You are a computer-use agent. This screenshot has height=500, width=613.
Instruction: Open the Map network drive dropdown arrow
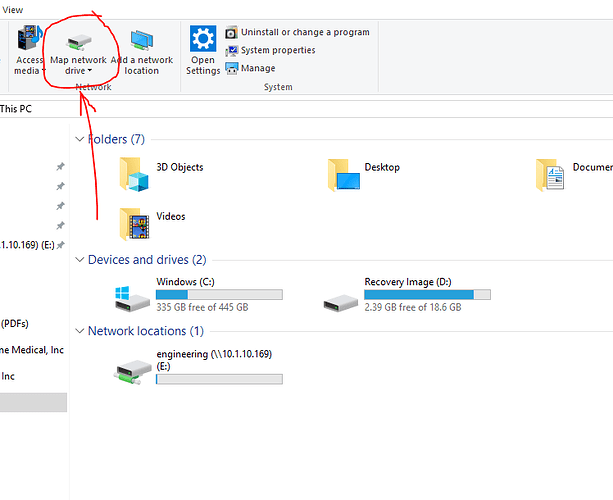(x=90, y=71)
